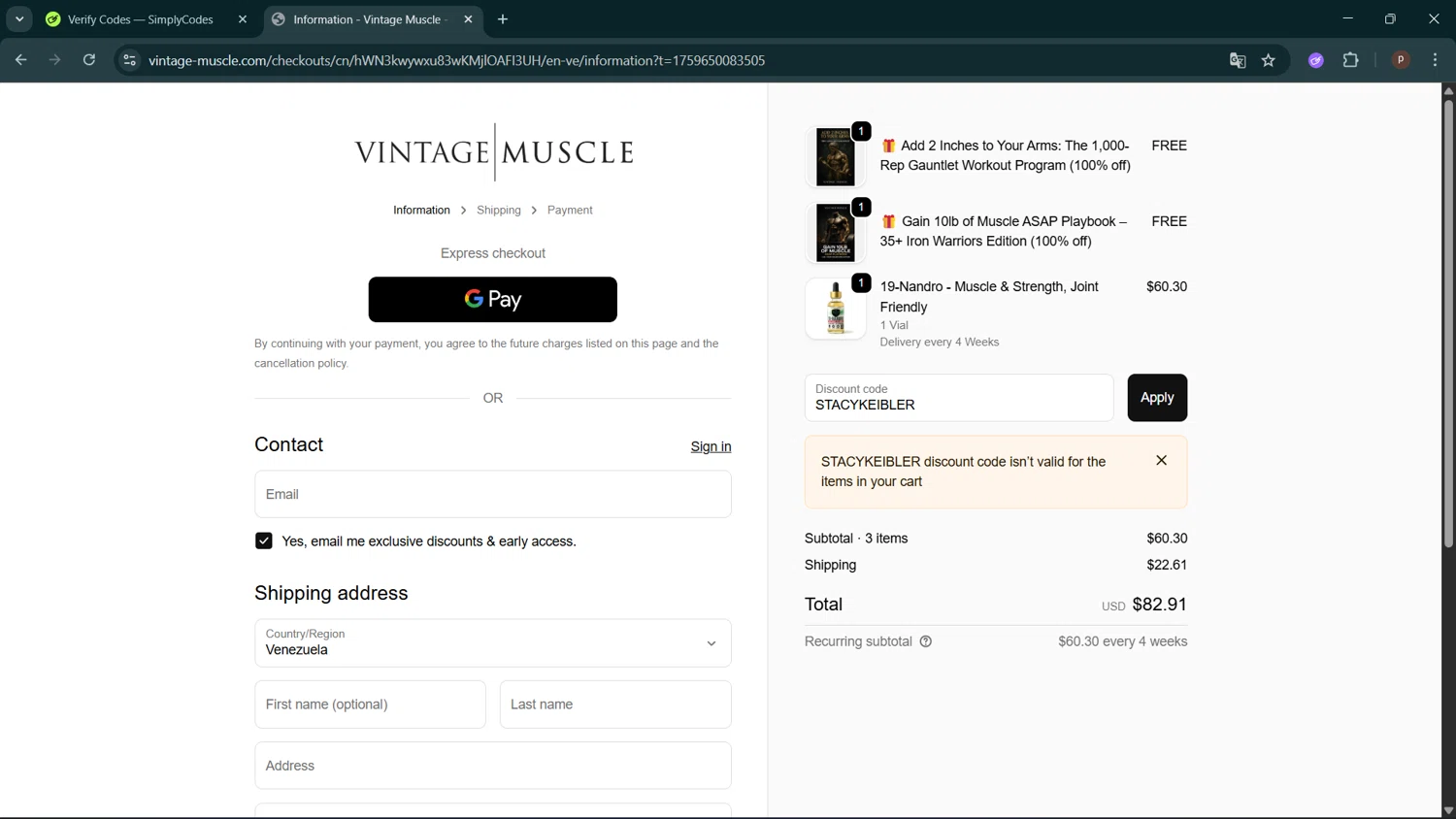
Task: Open the Gain 10lb of Muscle thumbnail
Action: pos(836,232)
